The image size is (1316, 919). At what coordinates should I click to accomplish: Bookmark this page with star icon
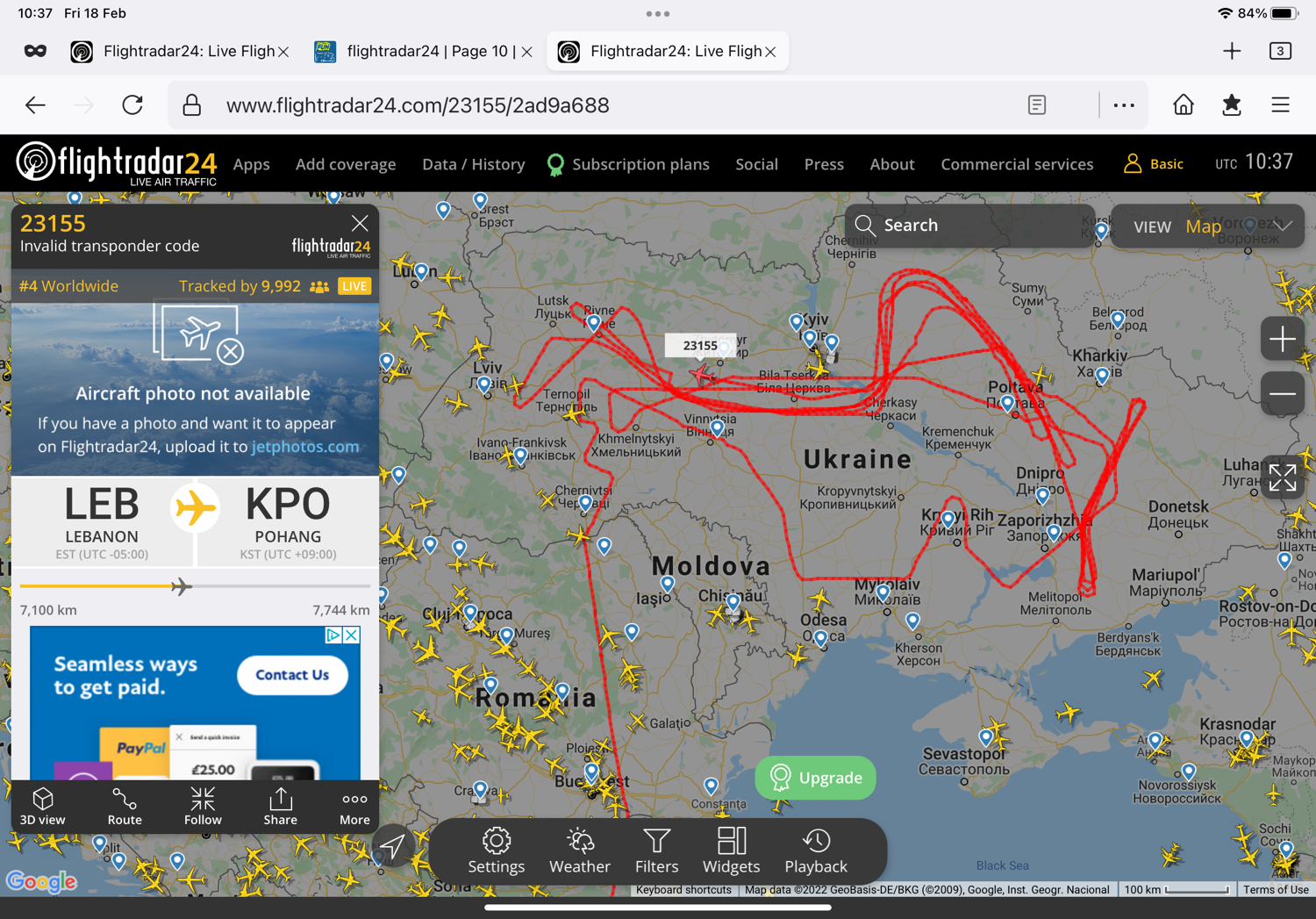click(x=1232, y=105)
